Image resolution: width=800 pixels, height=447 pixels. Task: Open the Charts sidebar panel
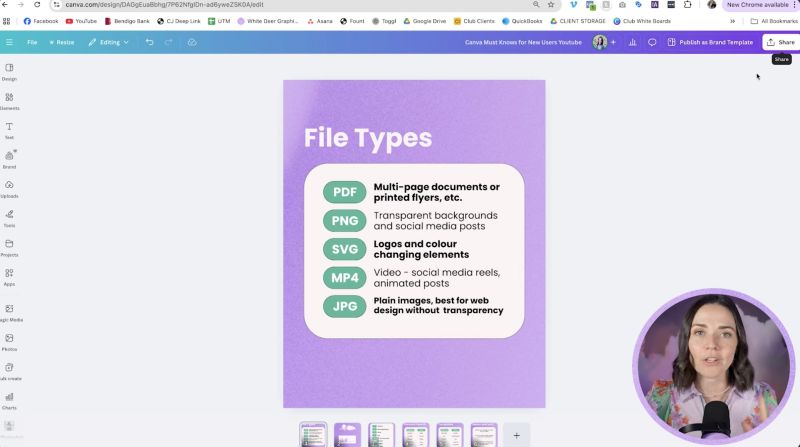(x=9, y=401)
